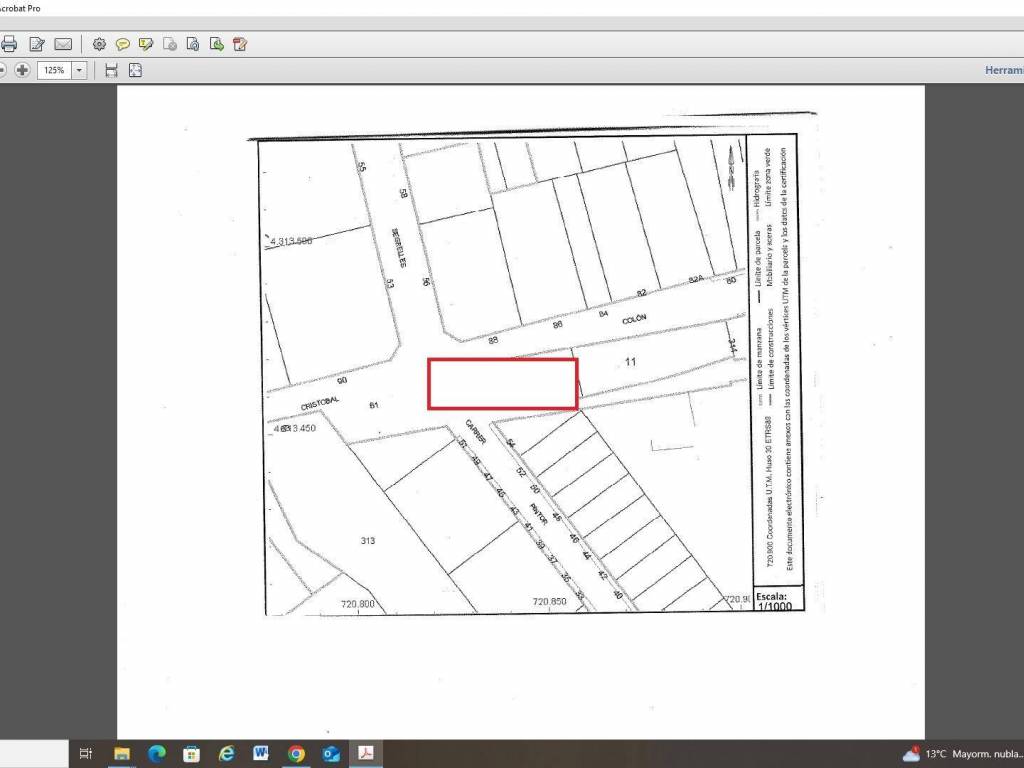The height and width of the screenshot is (768, 1024).
Task: Click the sign document pen icon
Action: (x=240, y=44)
